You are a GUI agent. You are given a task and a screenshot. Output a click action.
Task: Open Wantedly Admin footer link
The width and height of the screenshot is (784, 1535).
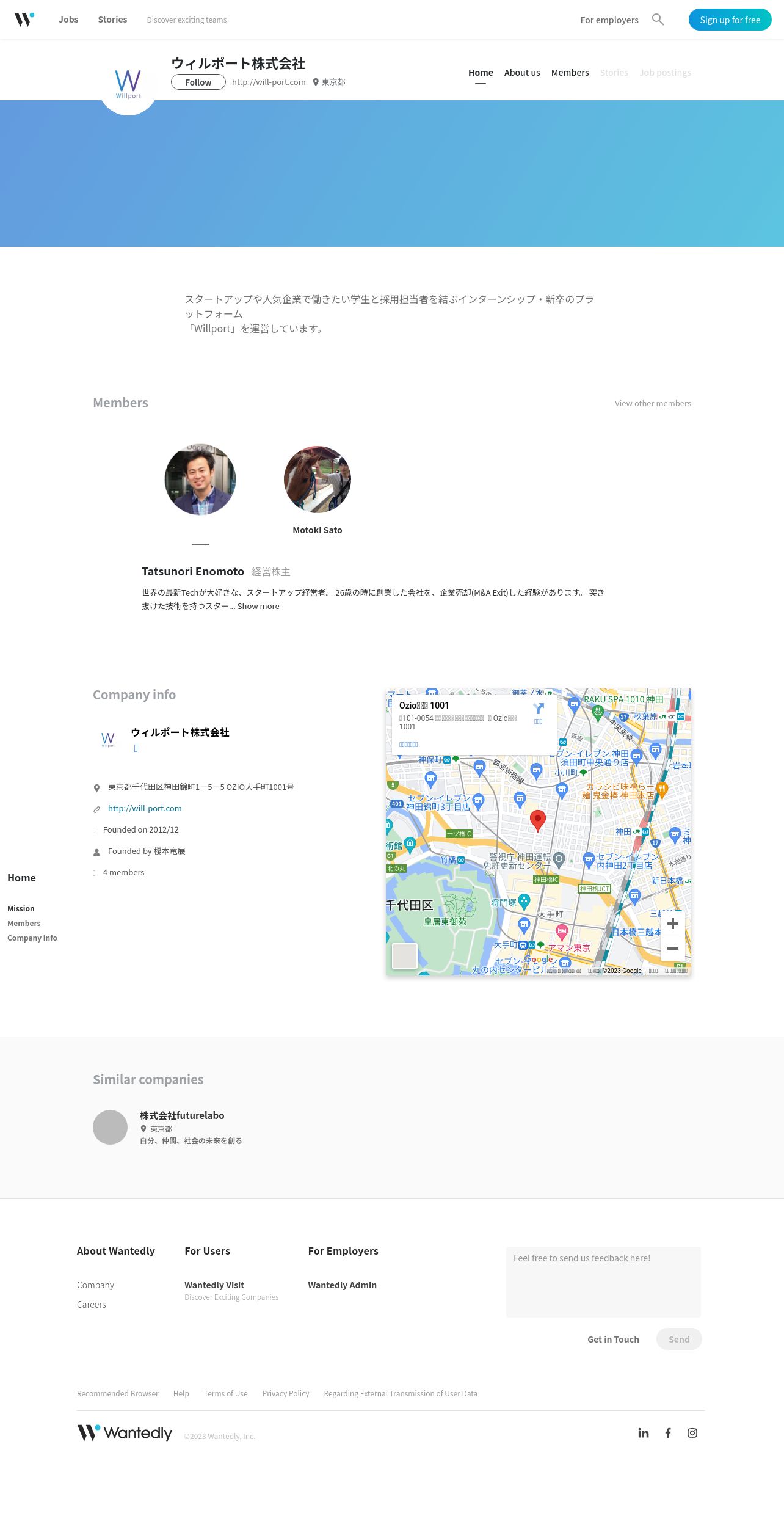pos(342,1285)
